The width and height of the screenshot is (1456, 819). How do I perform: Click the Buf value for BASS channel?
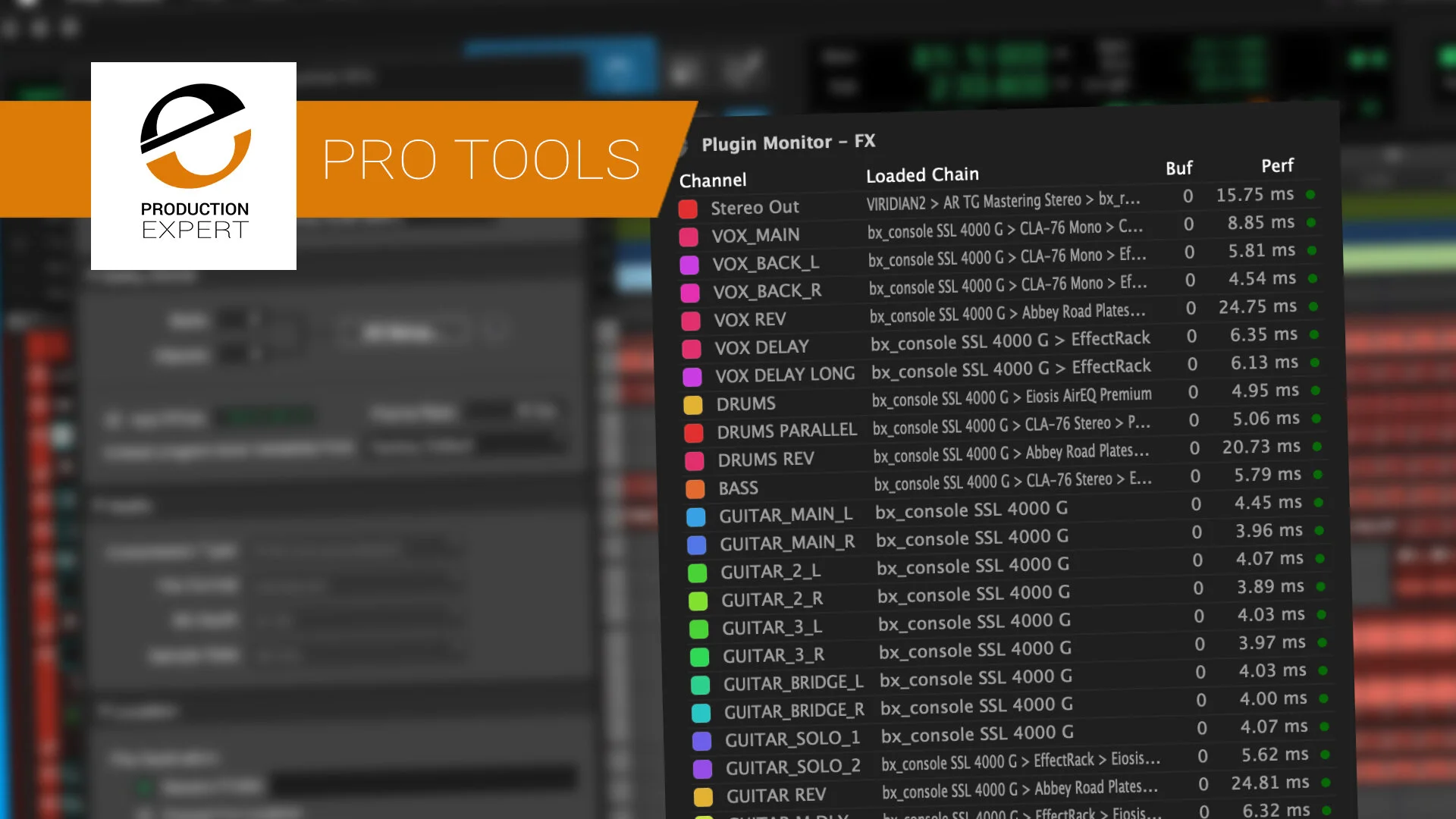1195,476
